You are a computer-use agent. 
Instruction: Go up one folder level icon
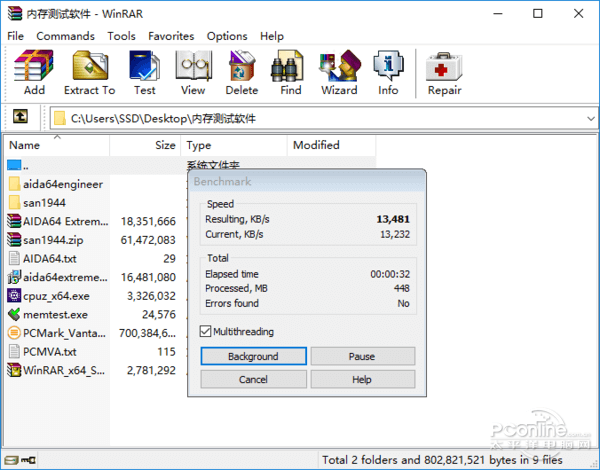click(x=21, y=118)
